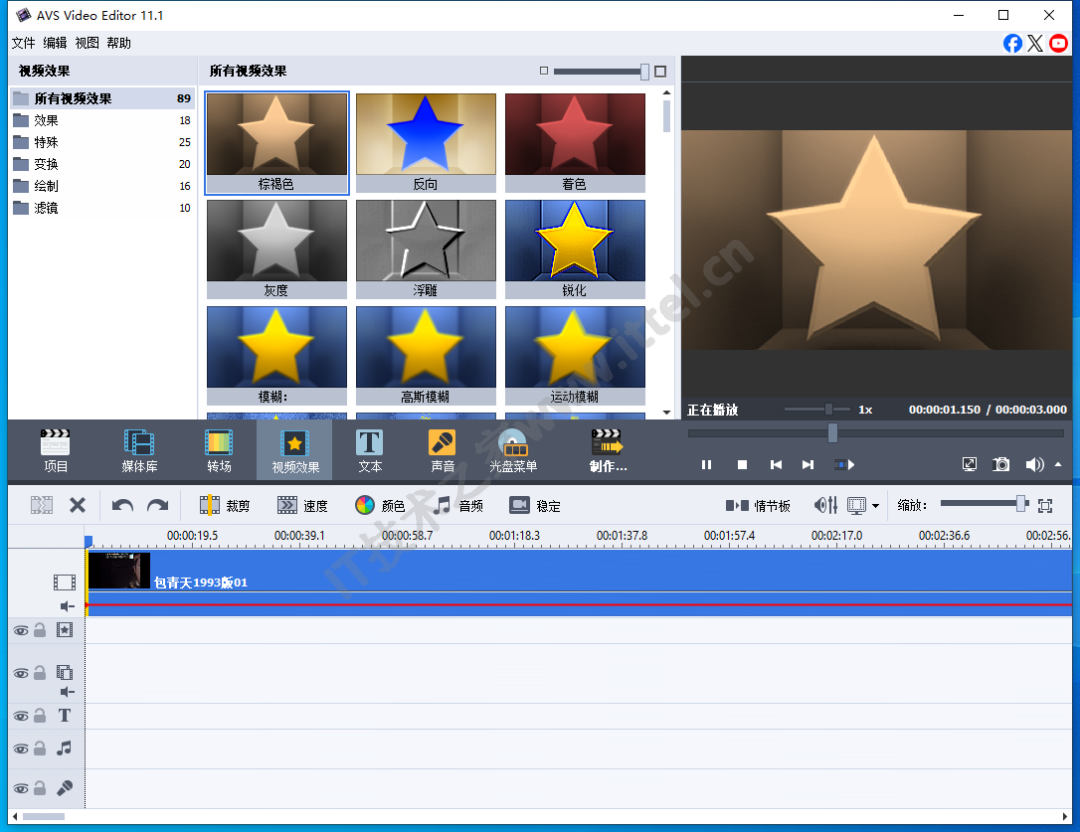The image size is (1080, 832).
Task: Click the zoom-to-fit timeline icon
Action: coord(1045,506)
